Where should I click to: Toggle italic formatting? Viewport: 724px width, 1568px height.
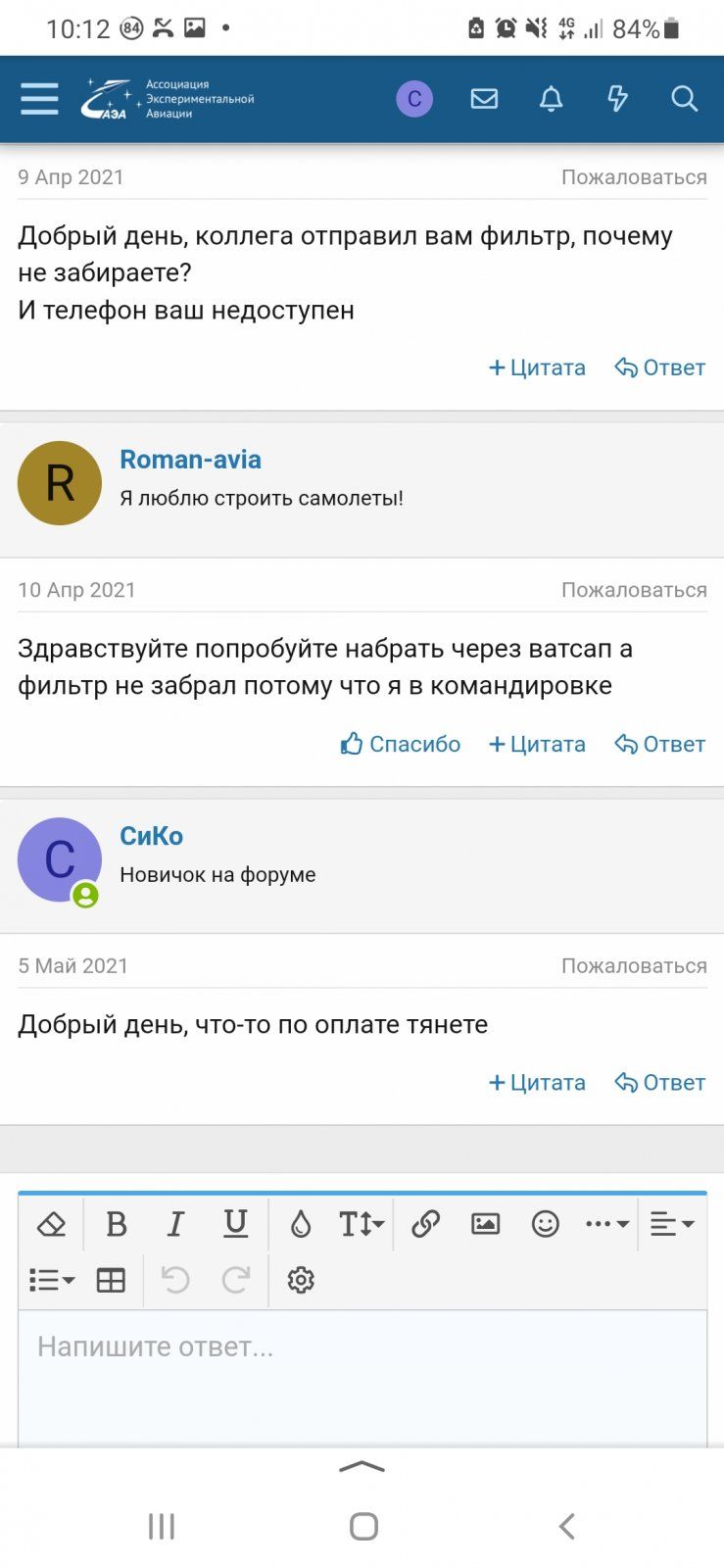[x=175, y=1224]
